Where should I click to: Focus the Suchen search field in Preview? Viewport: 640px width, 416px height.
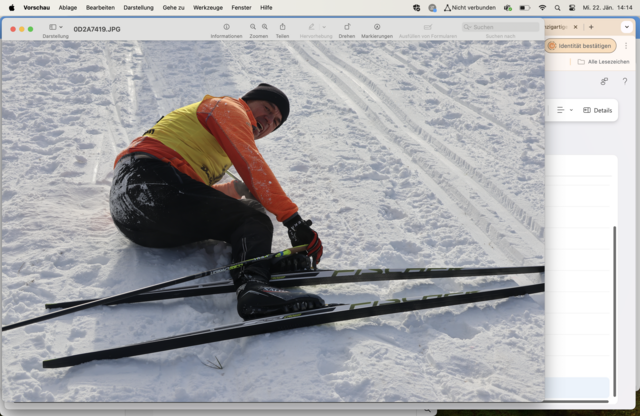point(500,27)
